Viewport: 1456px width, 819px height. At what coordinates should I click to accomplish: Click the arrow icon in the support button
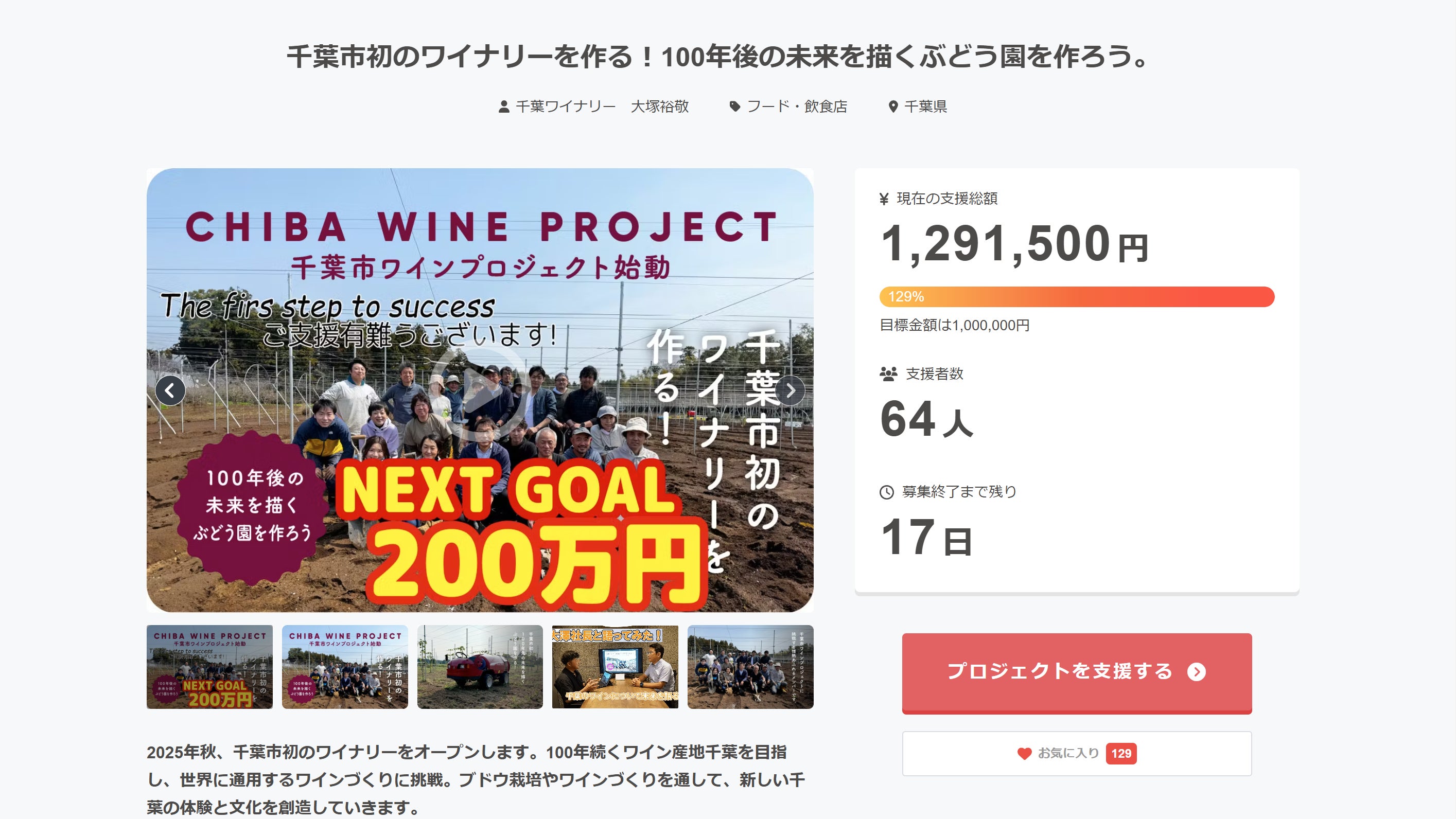(1197, 671)
